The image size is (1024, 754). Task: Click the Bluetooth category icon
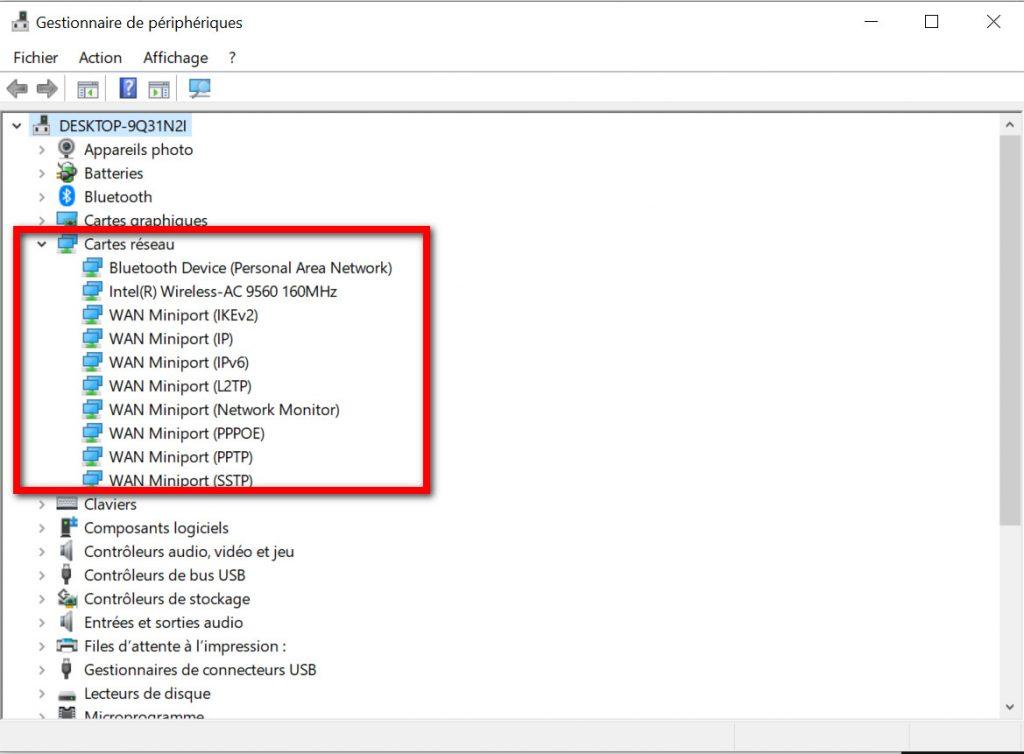(x=67, y=197)
